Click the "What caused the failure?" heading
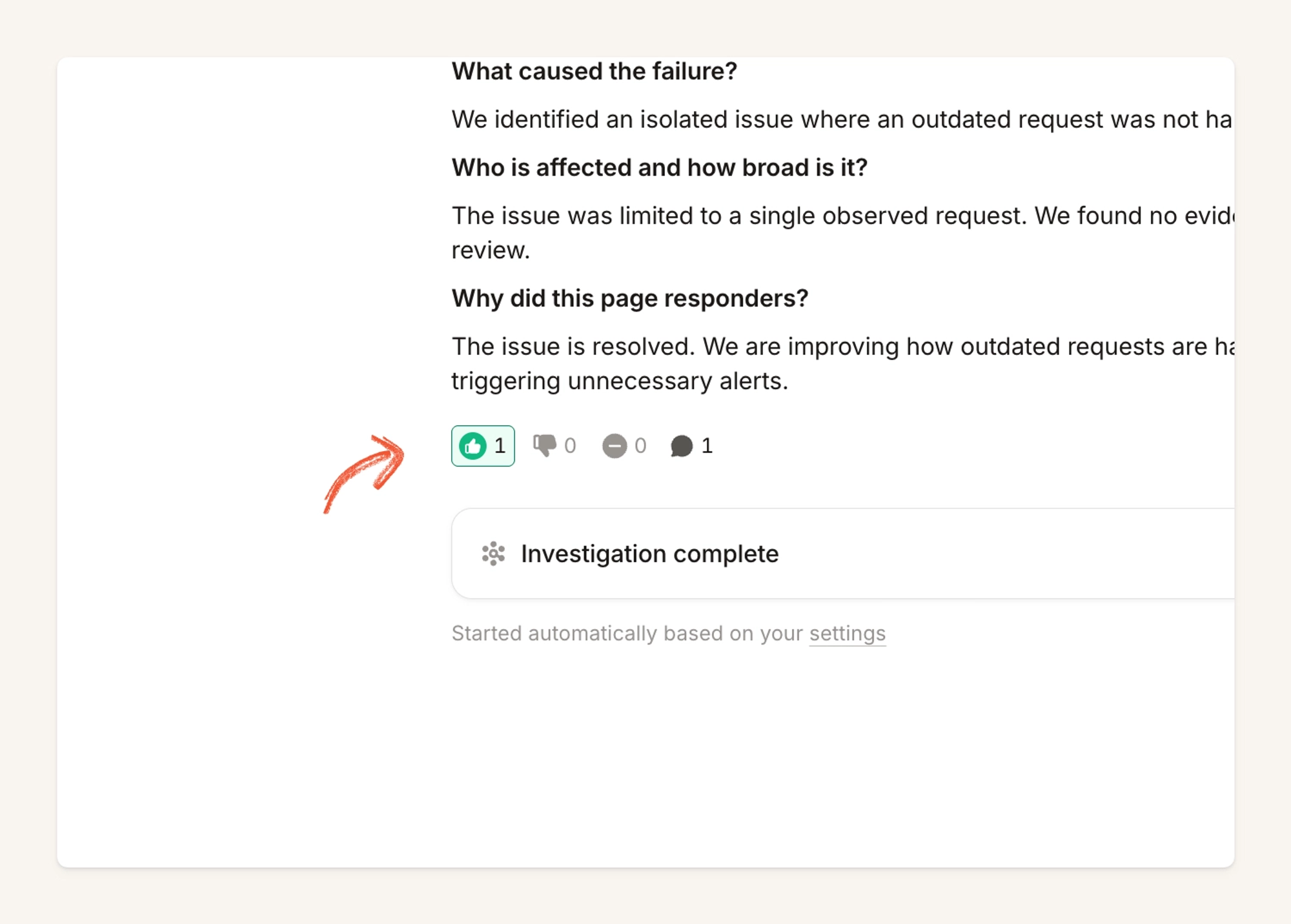The image size is (1291, 924). coord(595,71)
